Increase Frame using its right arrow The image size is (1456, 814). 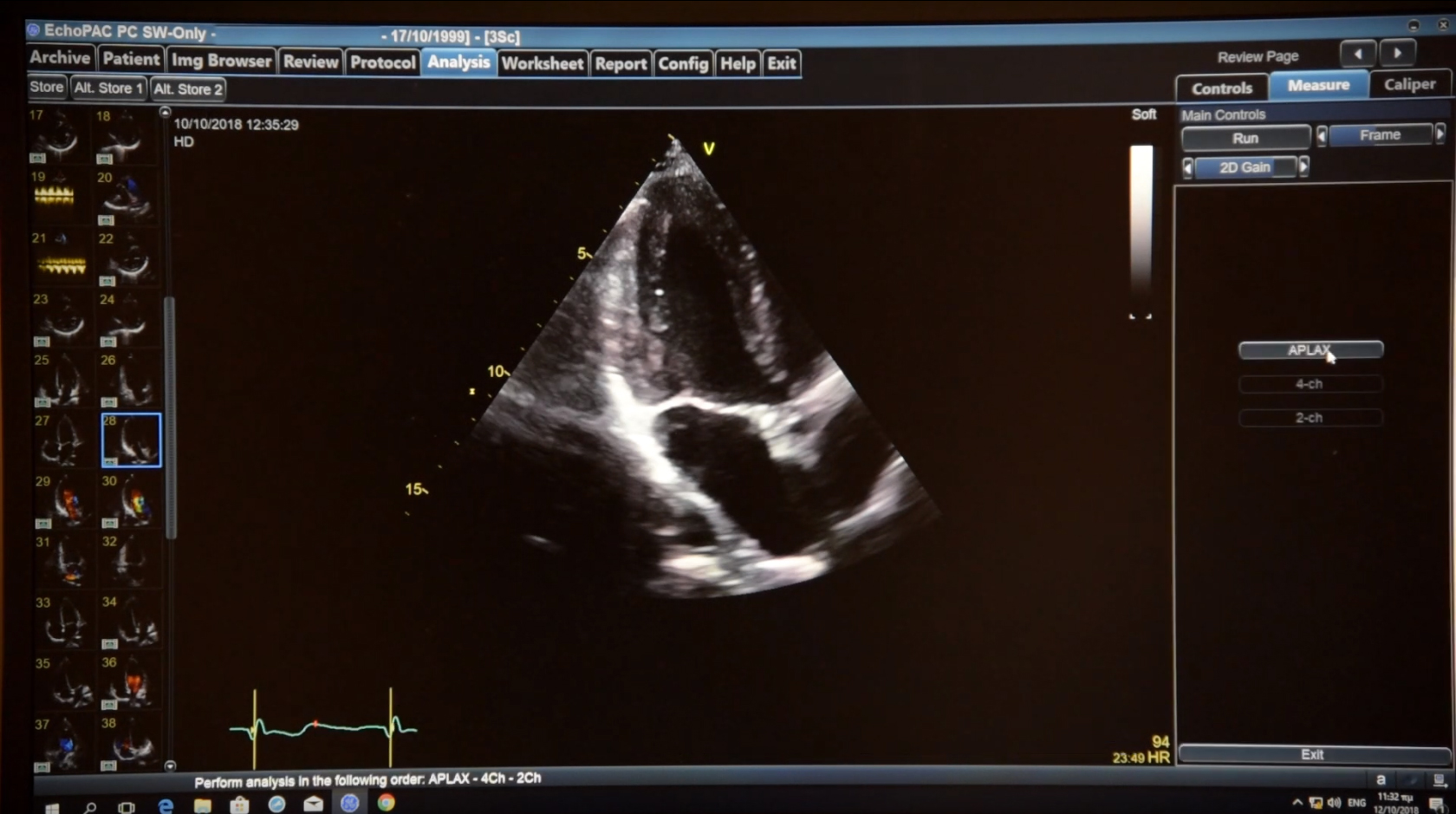tap(1440, 134)
